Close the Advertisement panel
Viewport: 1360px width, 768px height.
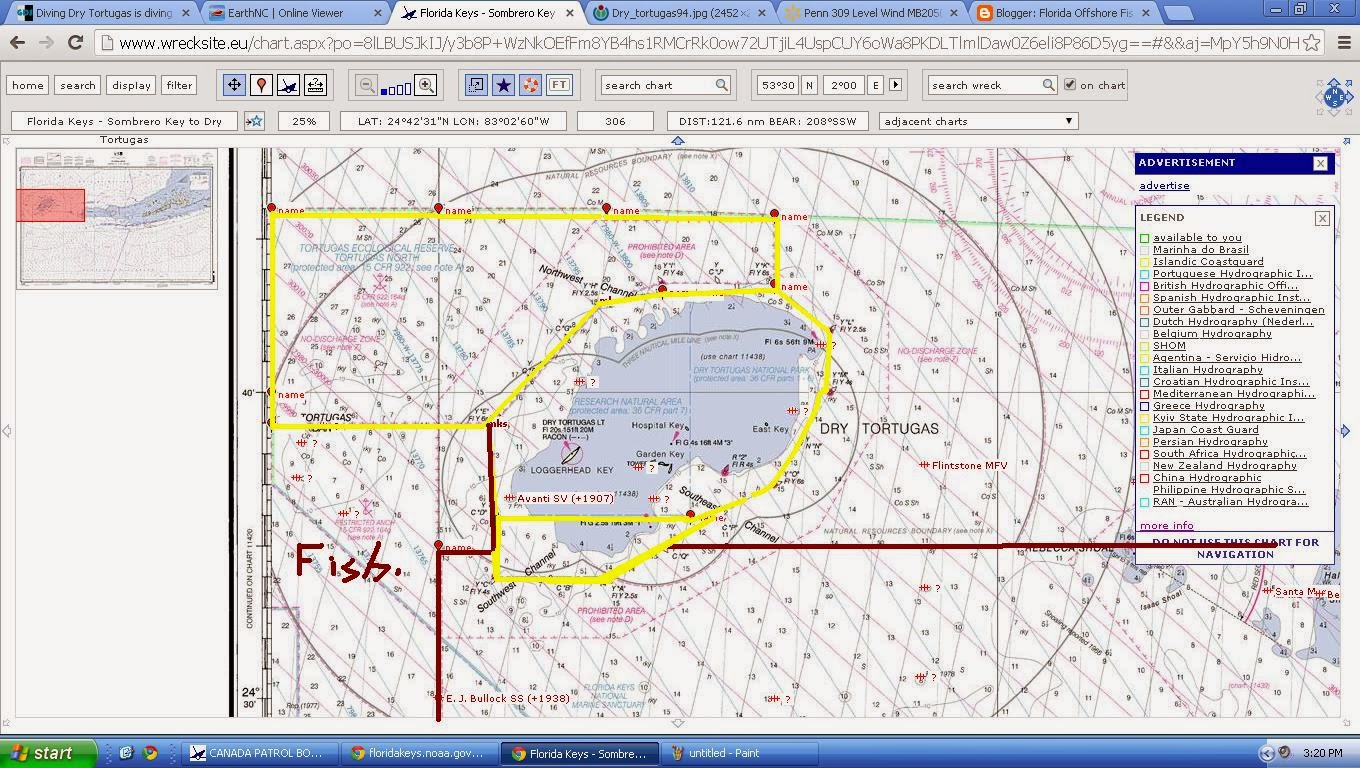pos(1320,163)
